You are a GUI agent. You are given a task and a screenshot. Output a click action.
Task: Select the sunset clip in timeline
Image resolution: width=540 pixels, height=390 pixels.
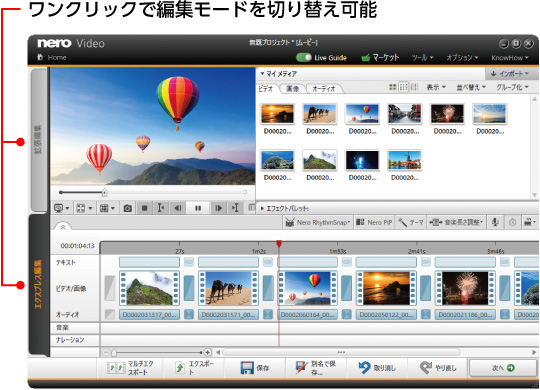click(x=386, y=288)
